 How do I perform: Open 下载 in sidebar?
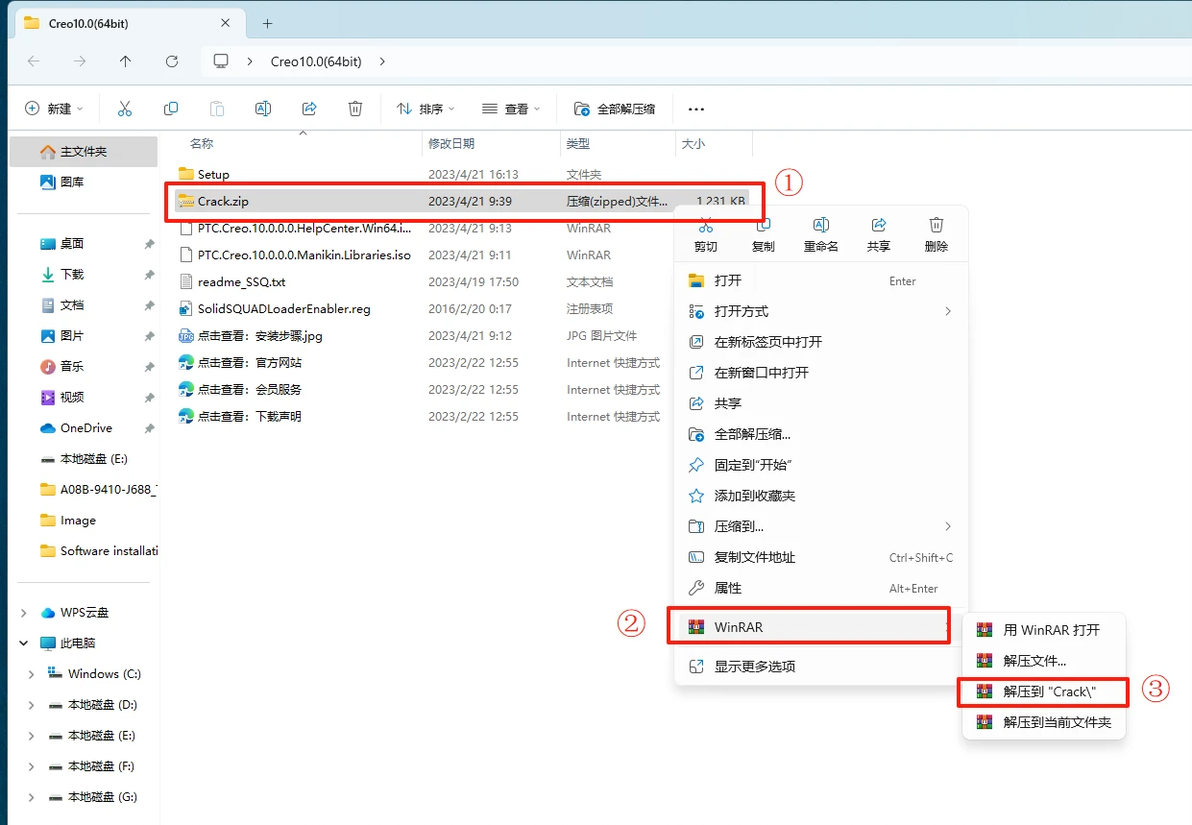84,274
